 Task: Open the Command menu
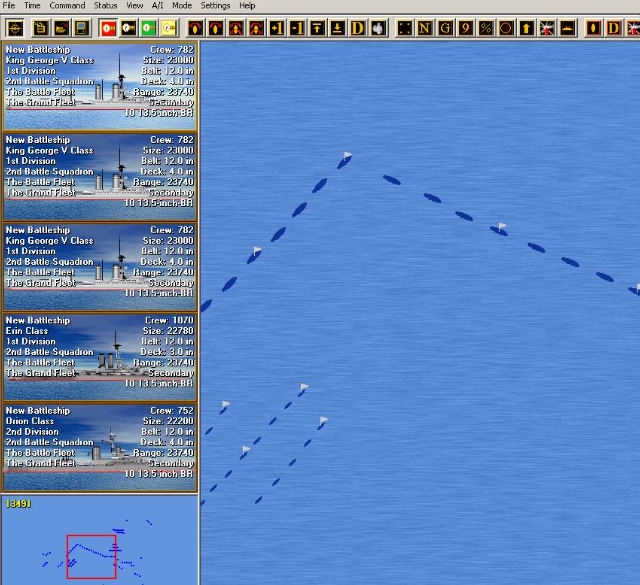coord(67,6)
